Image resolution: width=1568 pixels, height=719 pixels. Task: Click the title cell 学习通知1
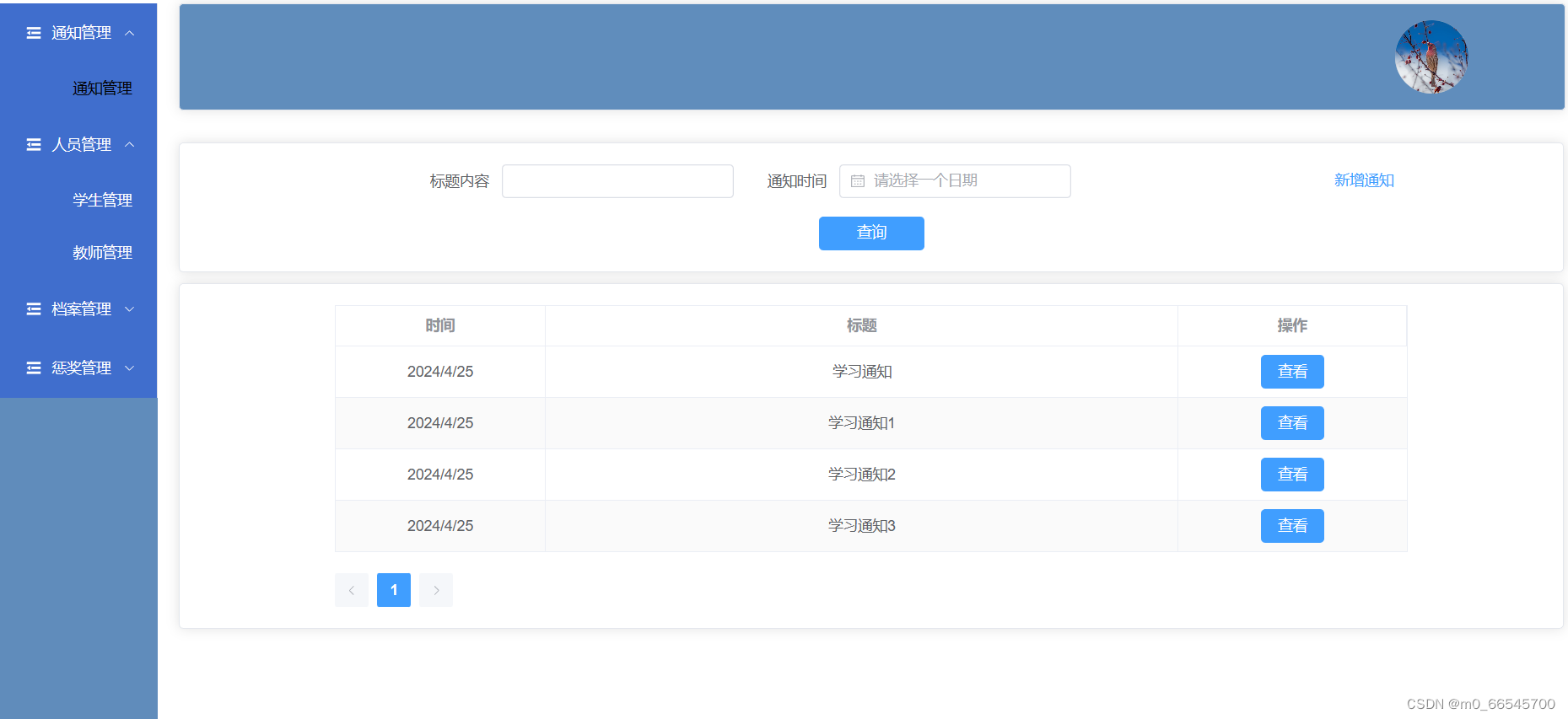(862, 423)
